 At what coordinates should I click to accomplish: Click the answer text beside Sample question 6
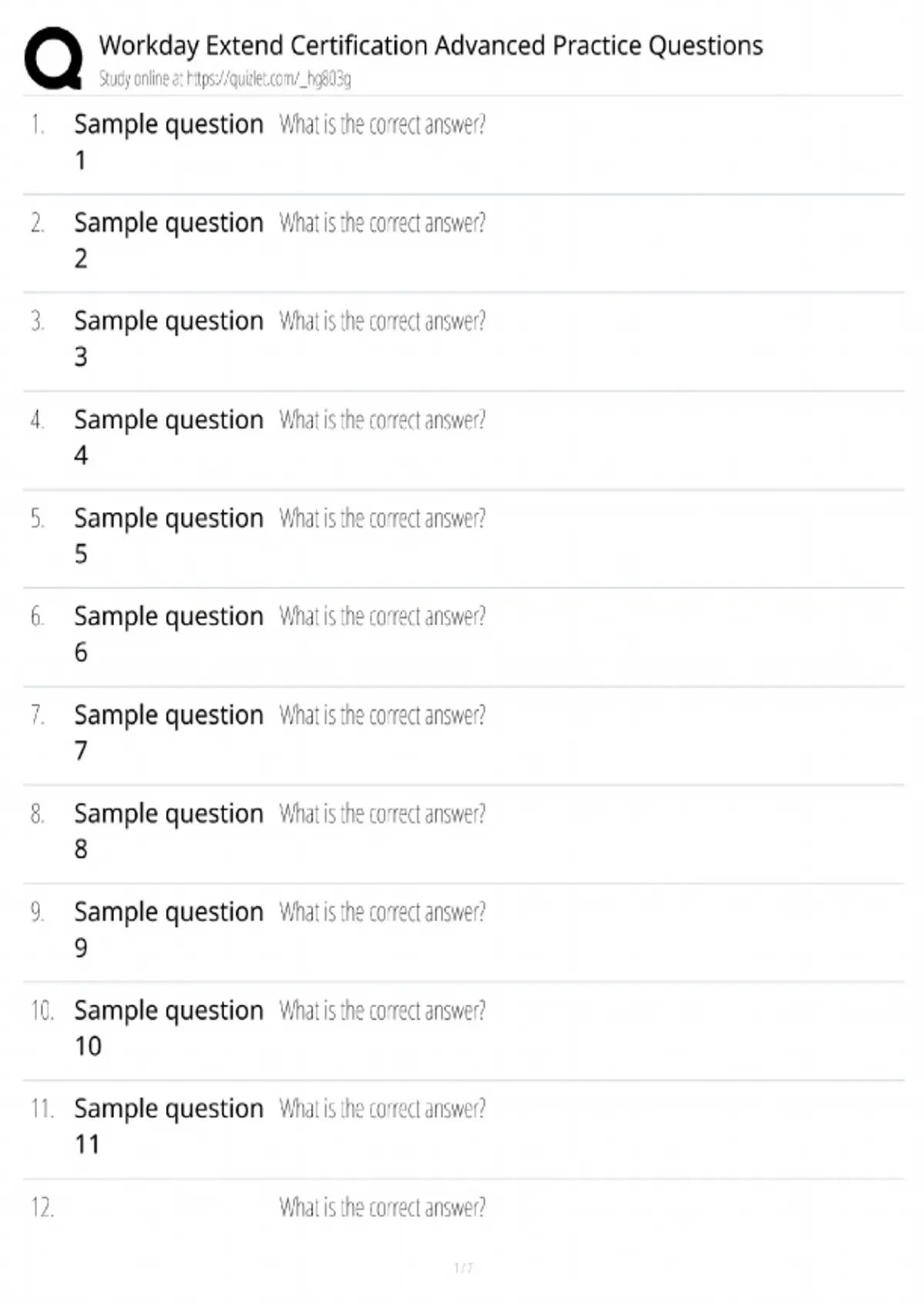click(x=382, y=617)
